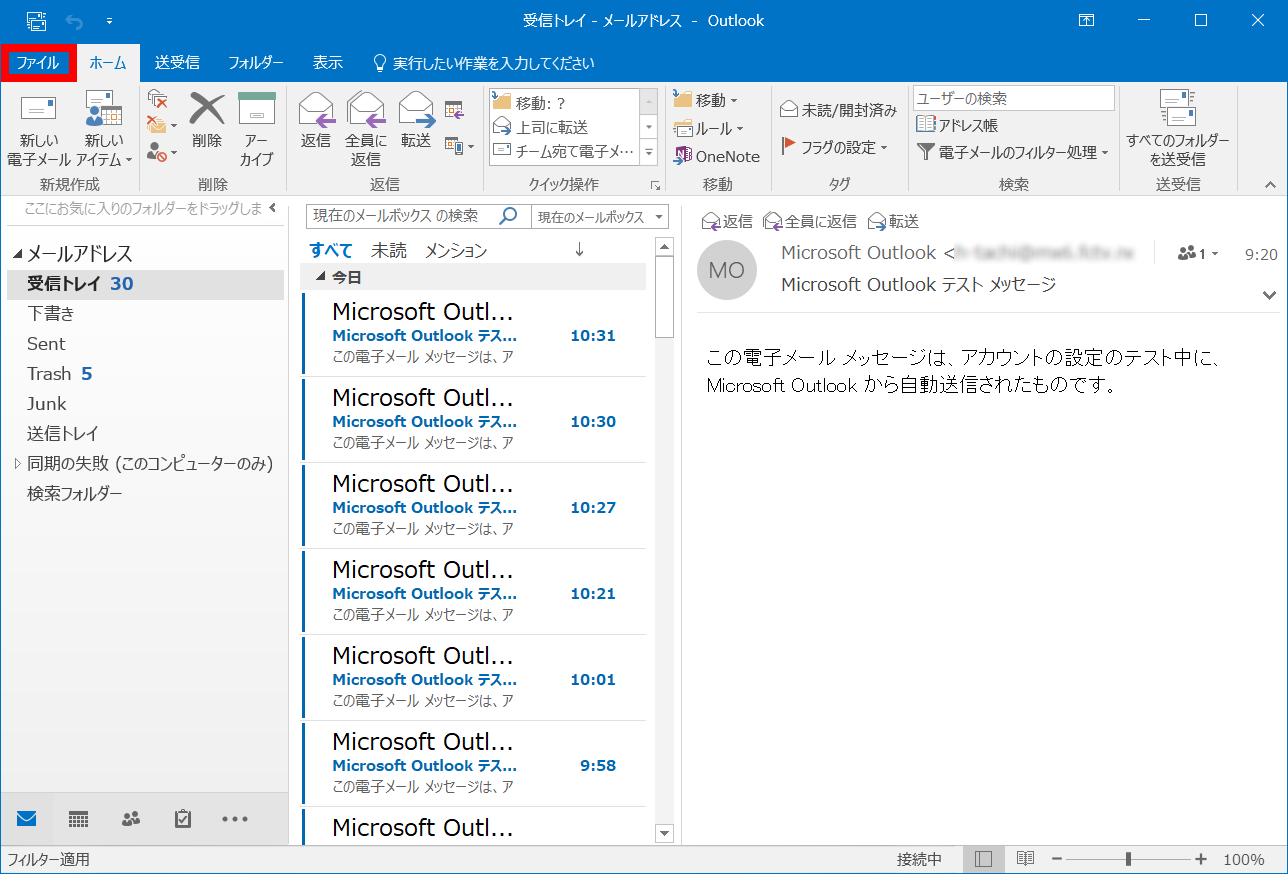Switch to Calendar view icon
The width and height of the screenshot is (1288, 874).
coord(79,819)
